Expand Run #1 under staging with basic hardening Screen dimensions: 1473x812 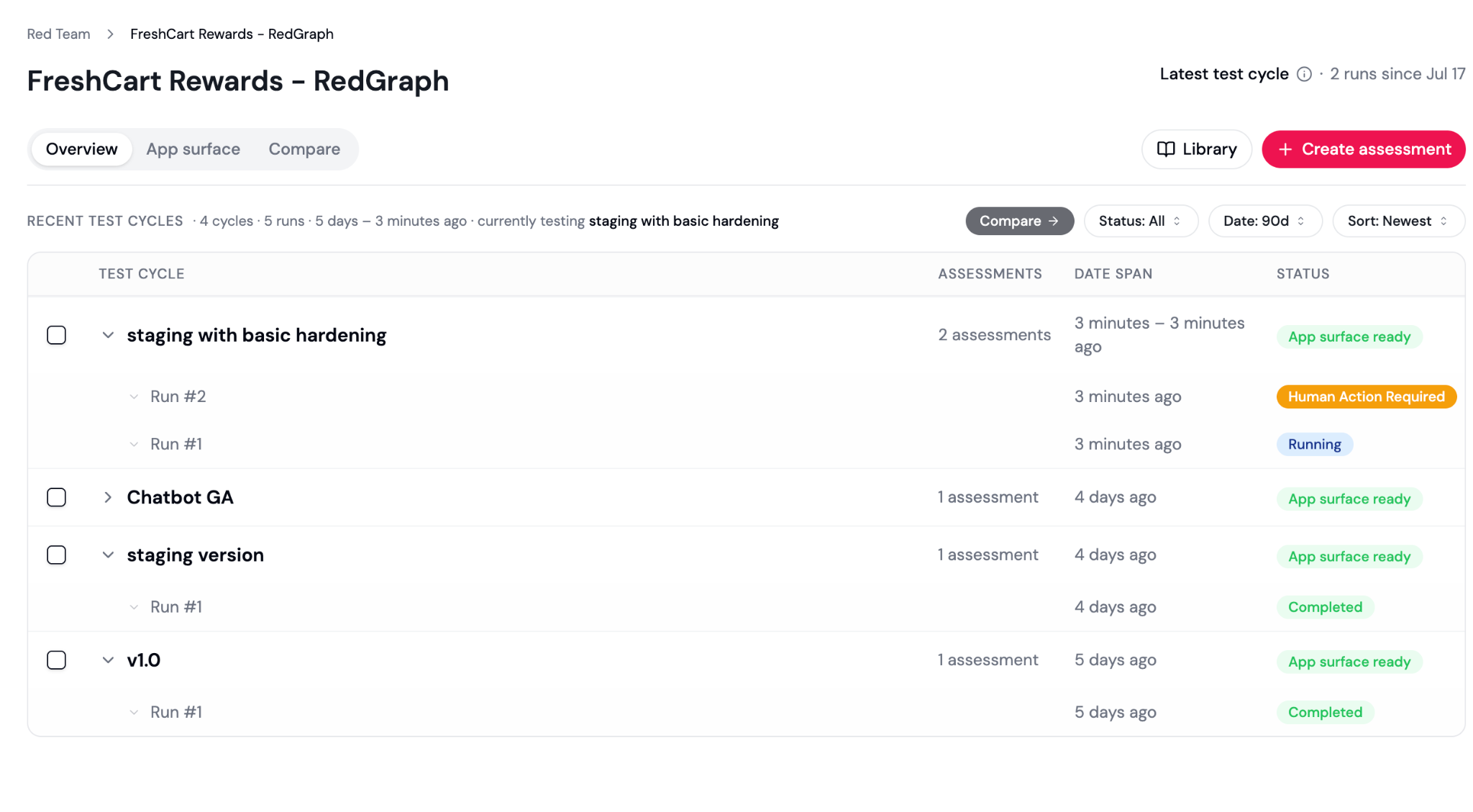point(134,444)
